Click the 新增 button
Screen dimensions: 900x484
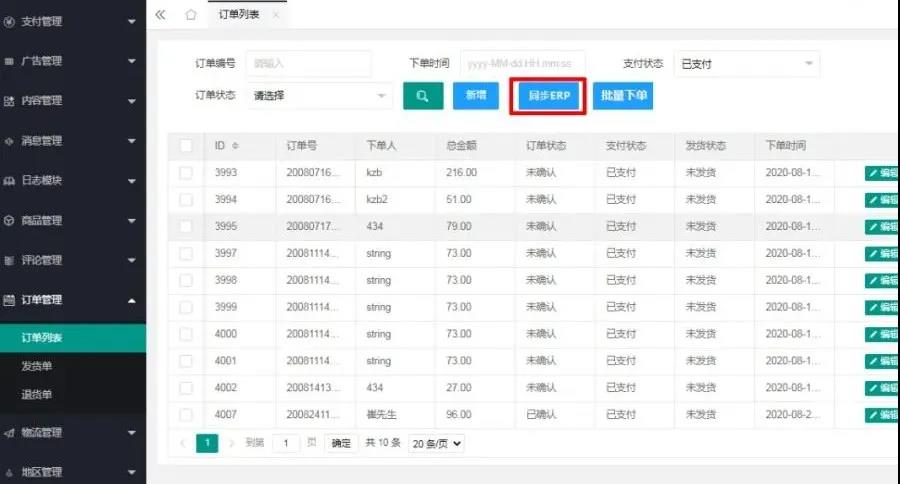(x=476, y=96)
